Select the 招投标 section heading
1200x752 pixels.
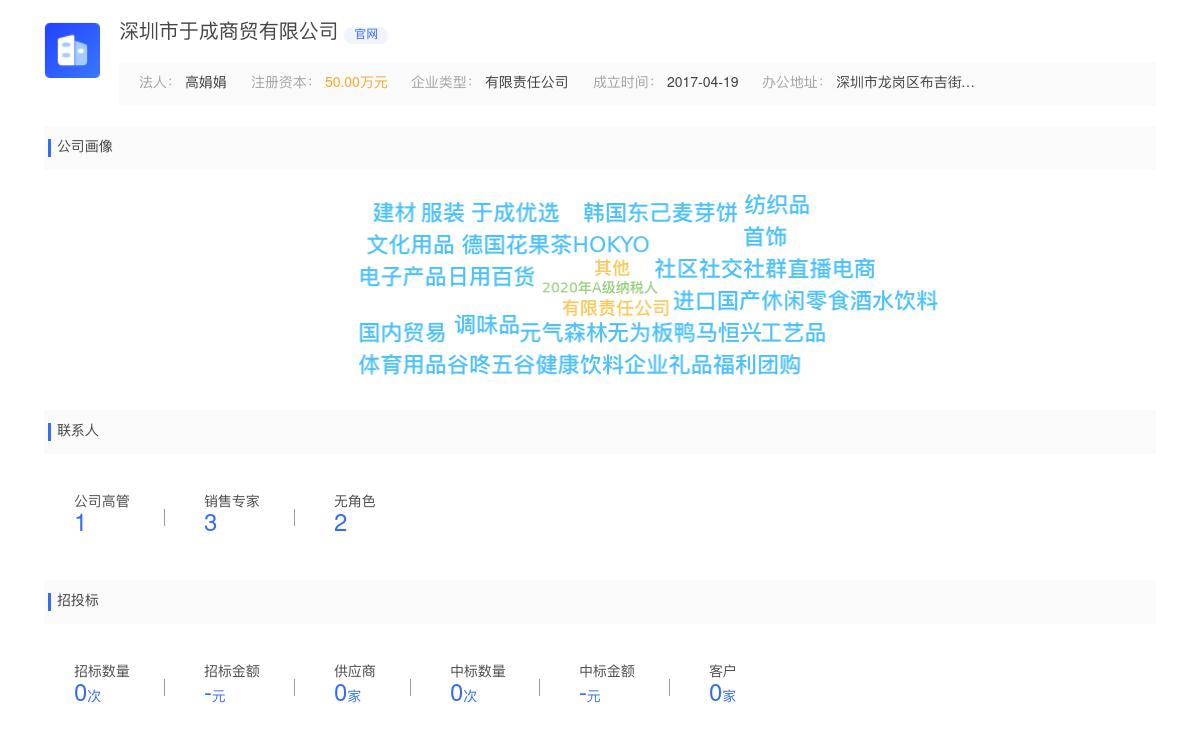78,600
